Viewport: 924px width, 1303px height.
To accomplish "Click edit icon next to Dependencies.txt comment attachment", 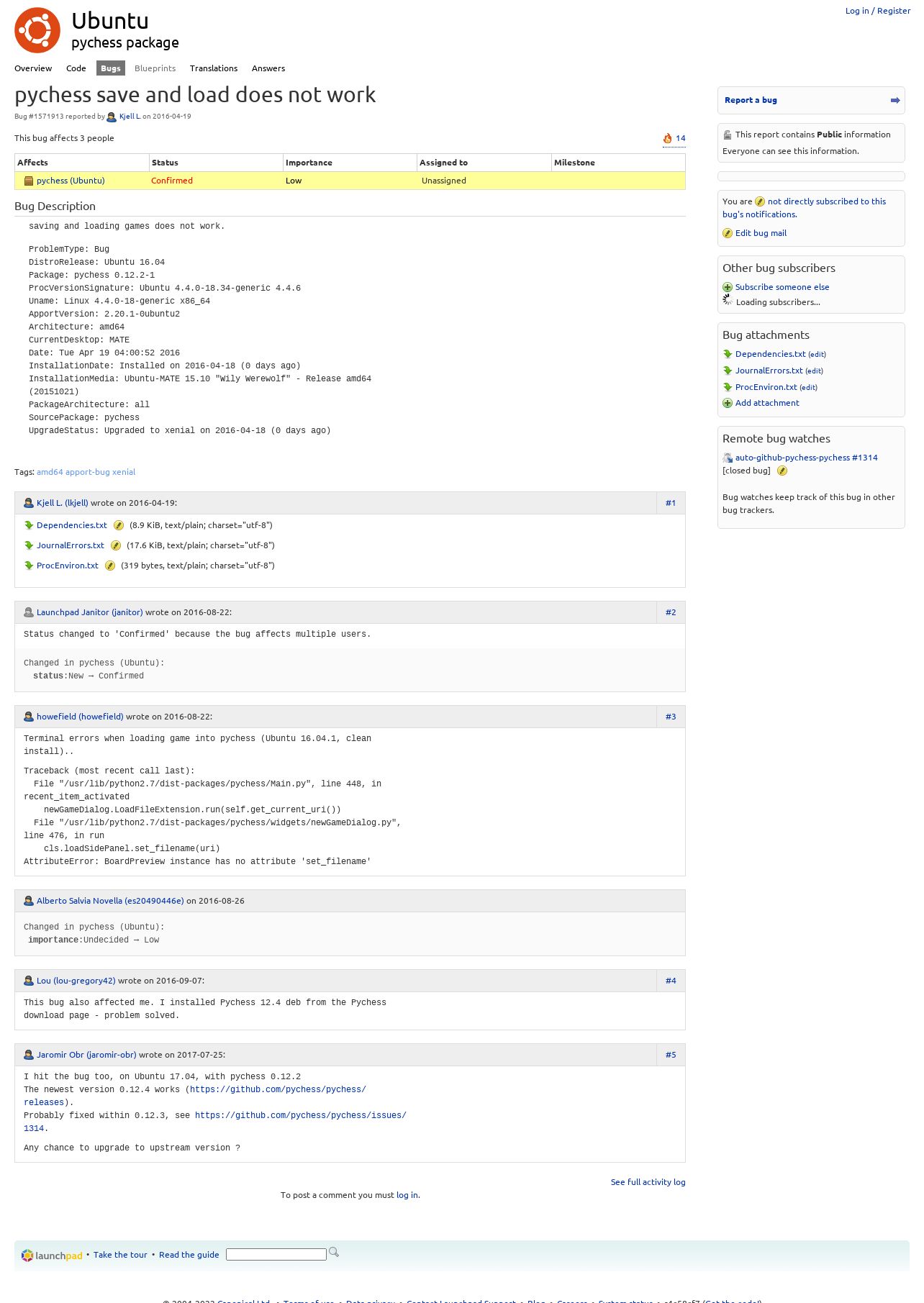I will [119, 525].
